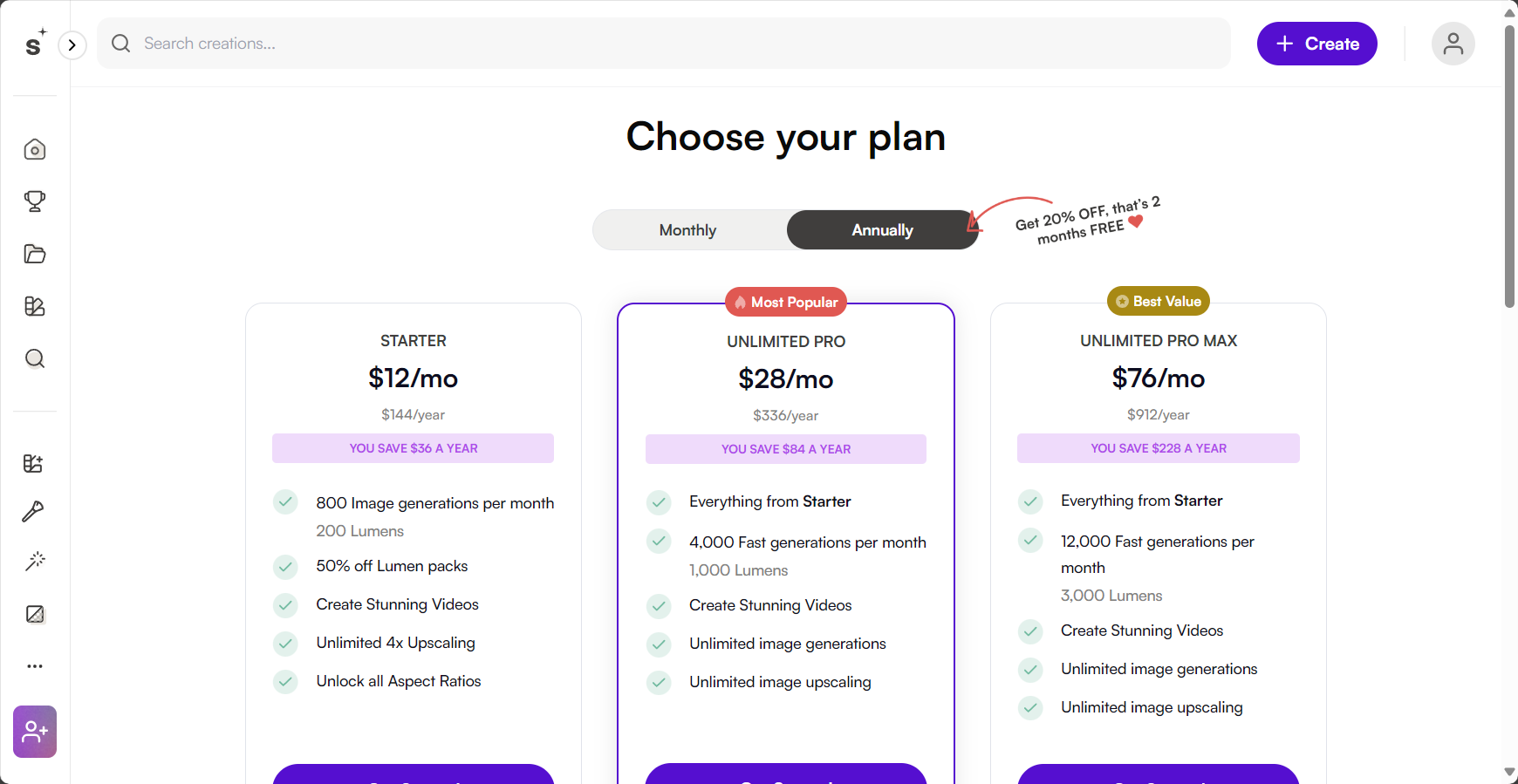
Task: Switch billing to Annually
Action: pos(882,230)
